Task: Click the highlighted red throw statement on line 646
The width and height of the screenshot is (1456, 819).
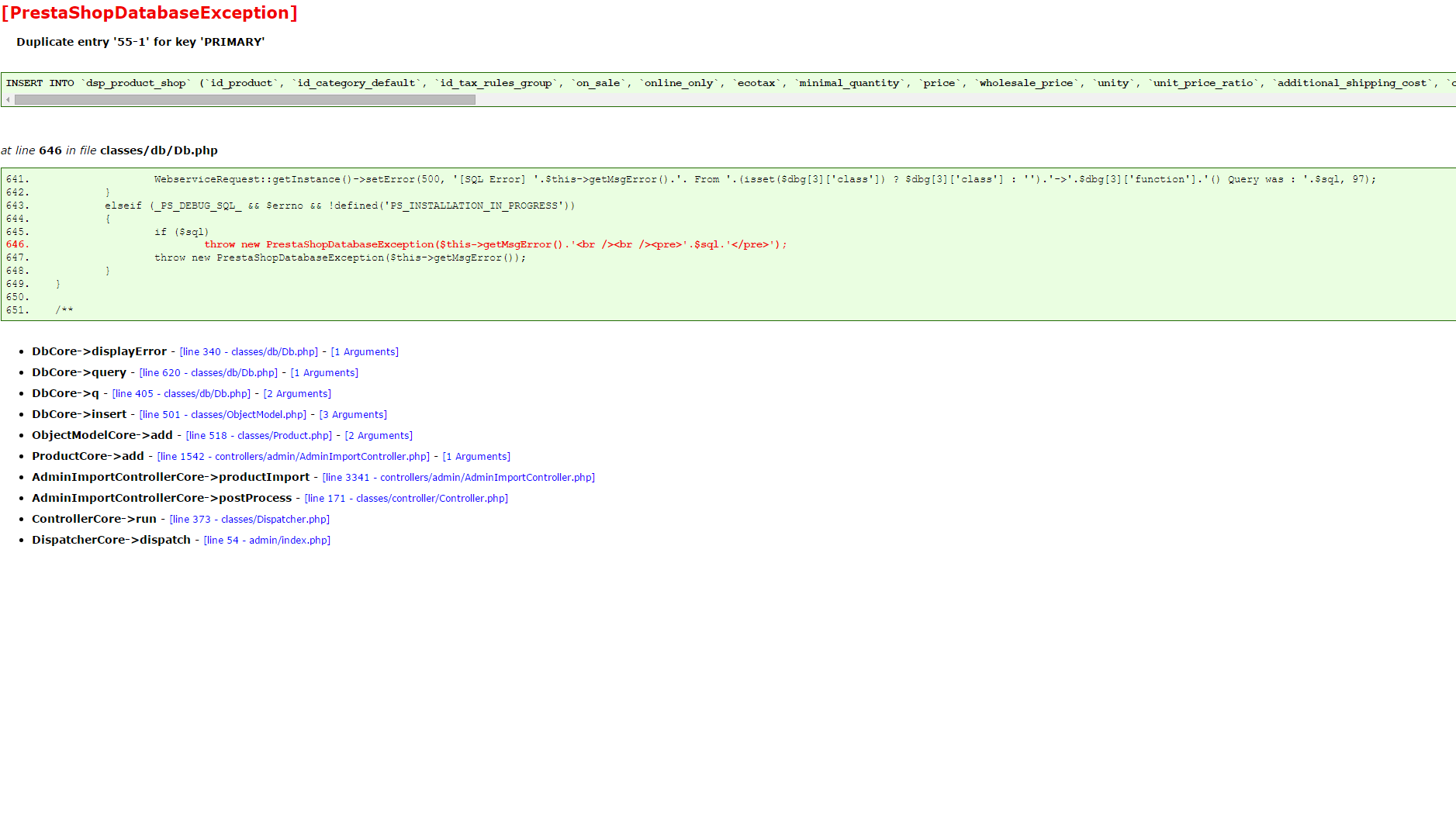Action: point(496,244)
